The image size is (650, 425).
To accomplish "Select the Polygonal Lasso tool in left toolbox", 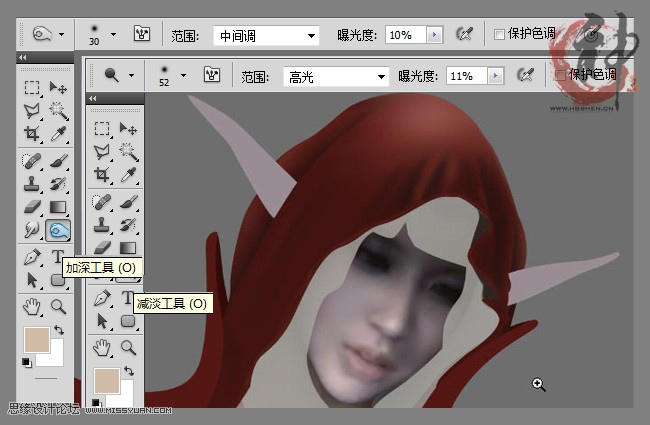I will click(x=32, y=111).
